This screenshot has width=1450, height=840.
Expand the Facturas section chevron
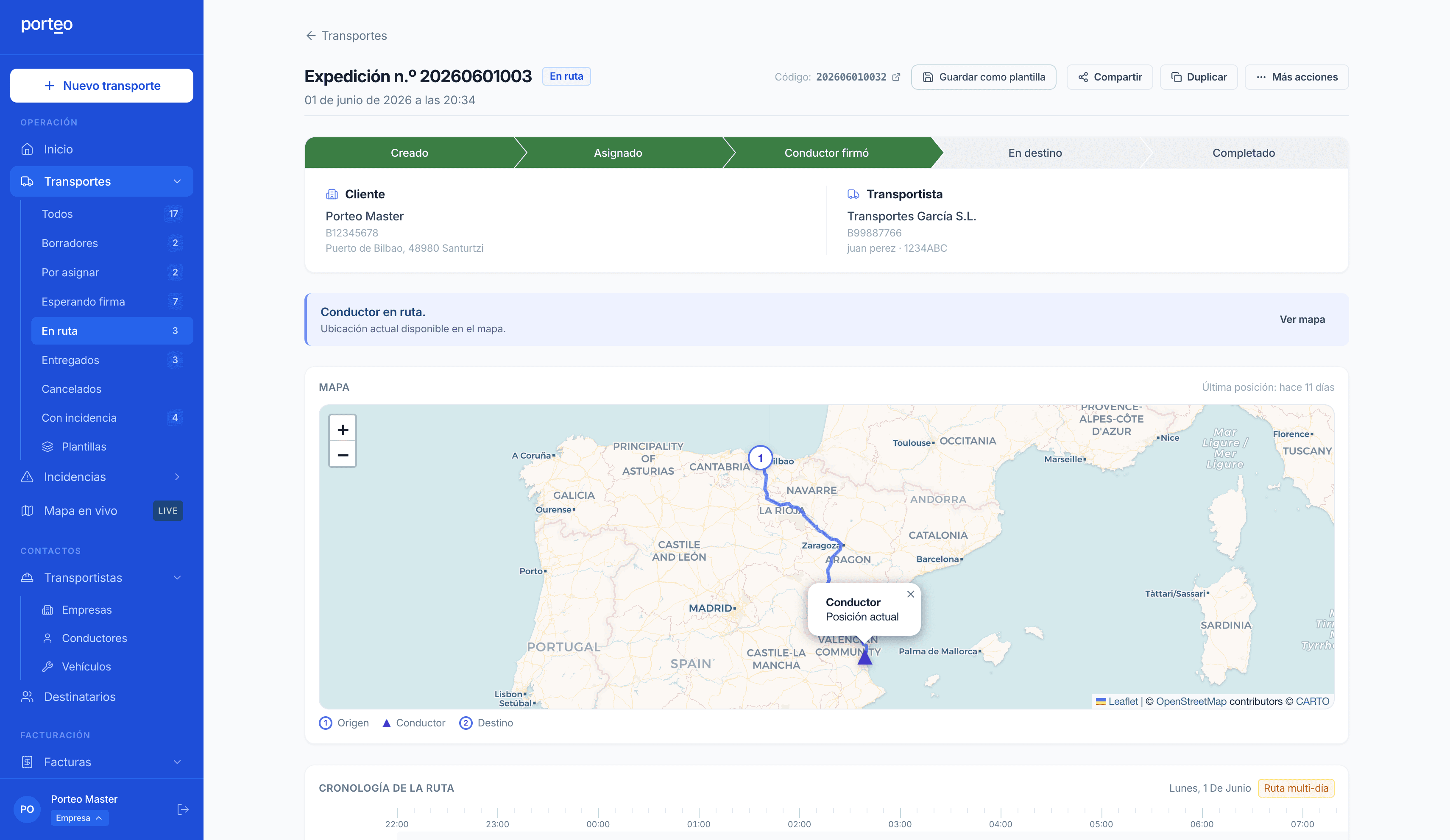tap(177, 762)
